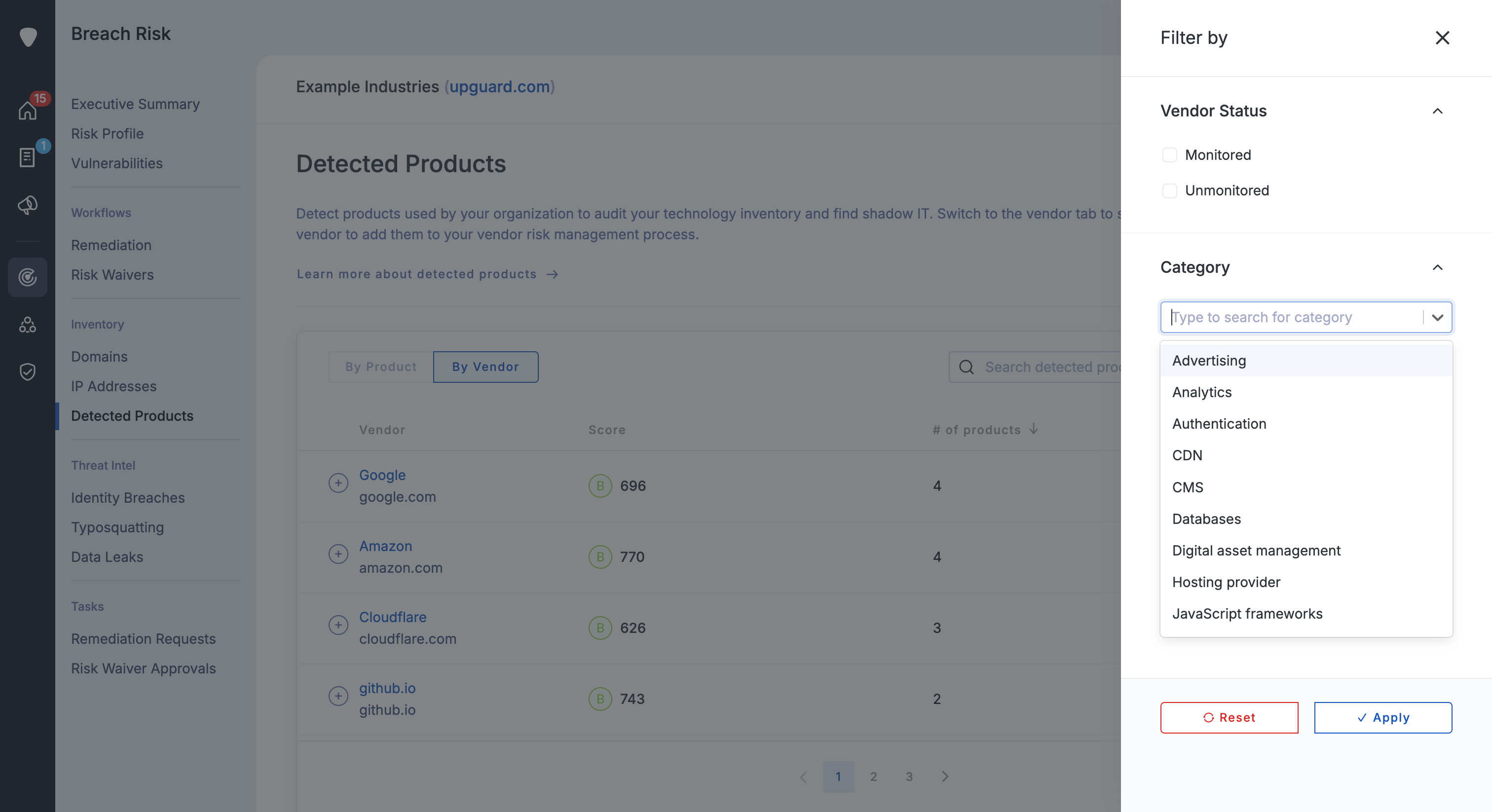
Task: Close the Filter by panel
Action: coord(1442,37)
